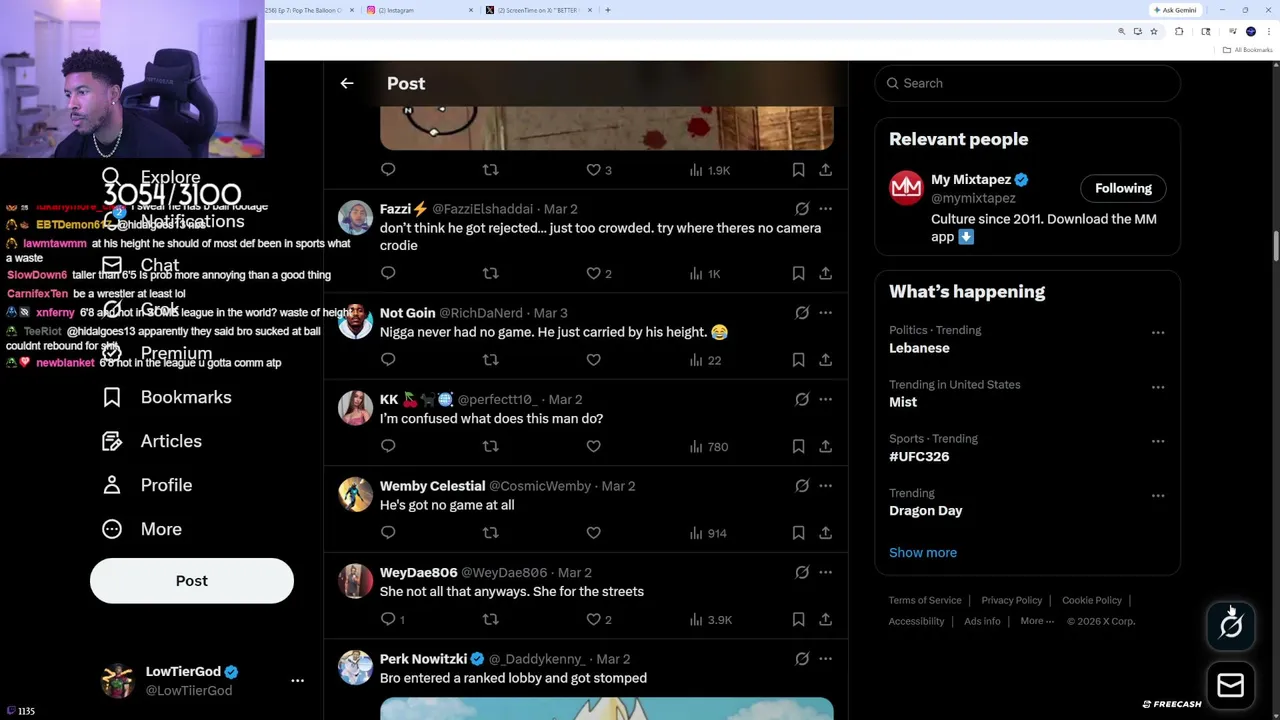Open Bookmarks in the sidebar

click(167, 397)
